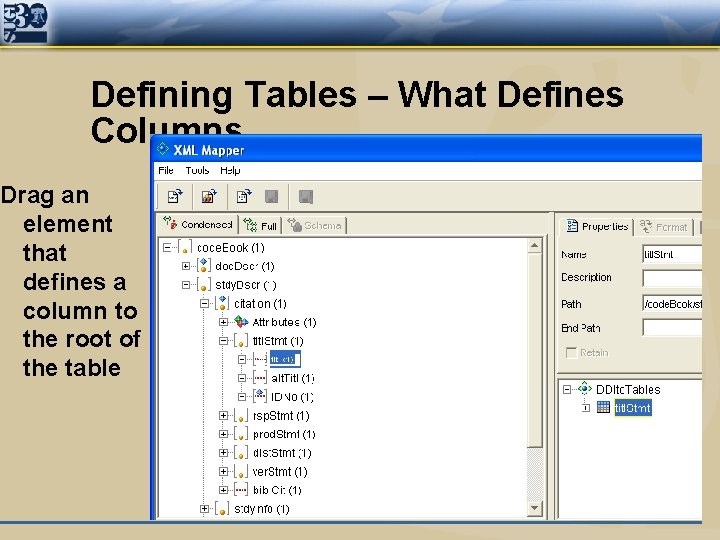
Task: Collapse the DDItcTables node
Action: [x=567, y=389]
